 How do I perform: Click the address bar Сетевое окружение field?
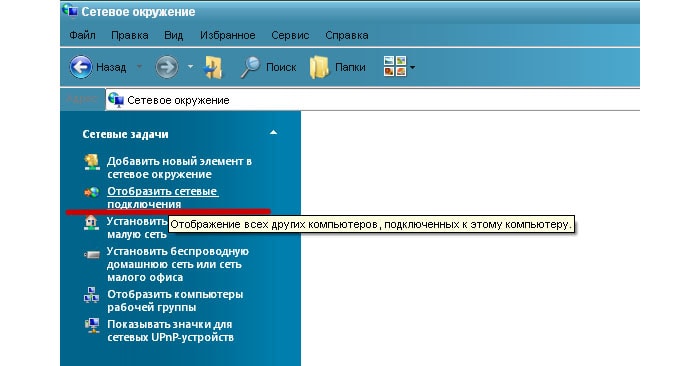tap(373, 100)
